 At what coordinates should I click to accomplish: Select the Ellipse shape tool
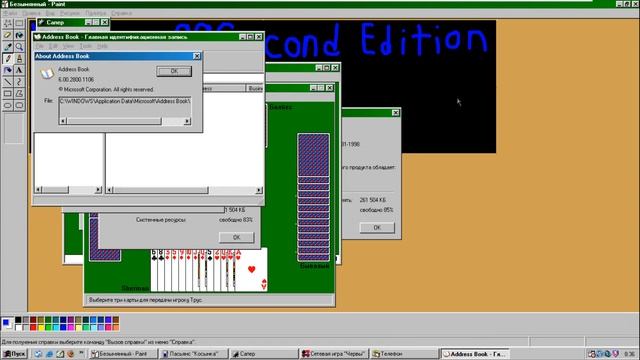(8, 105)
